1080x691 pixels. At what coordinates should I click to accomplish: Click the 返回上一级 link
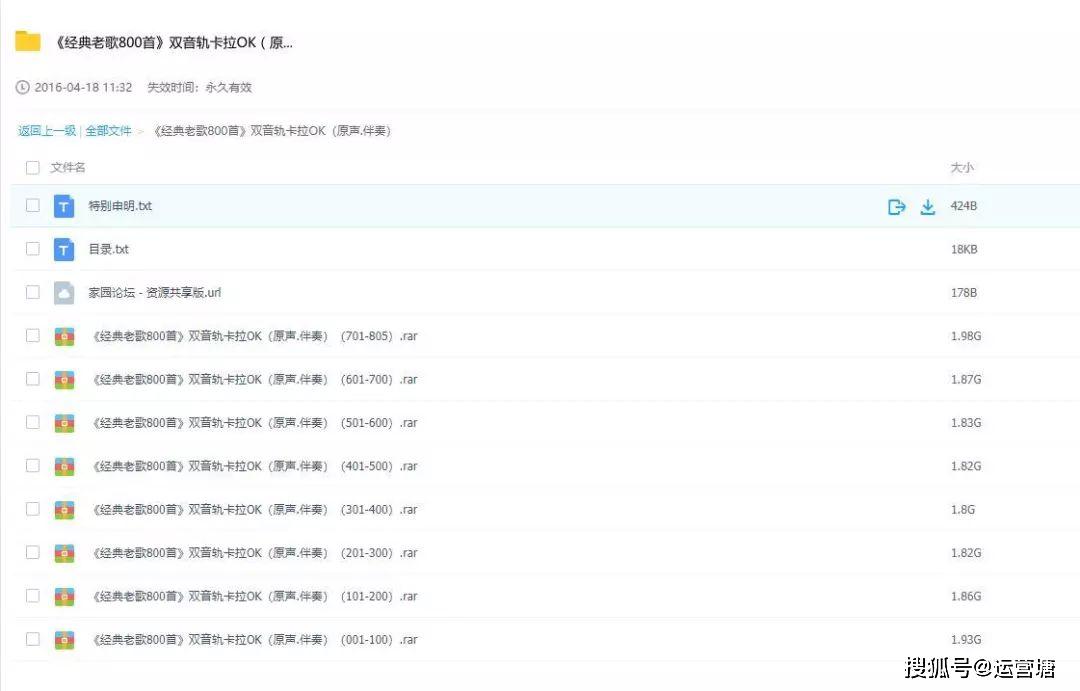47,131
